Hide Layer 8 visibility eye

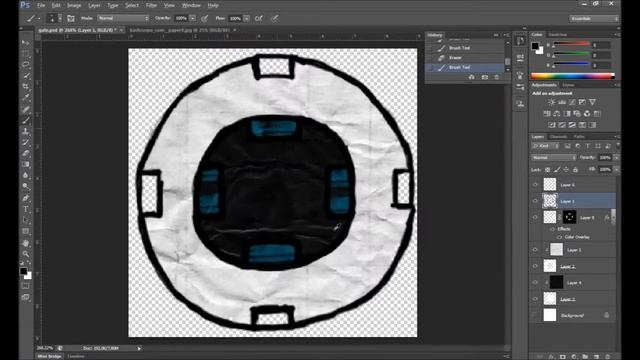(x=535, y=217)
